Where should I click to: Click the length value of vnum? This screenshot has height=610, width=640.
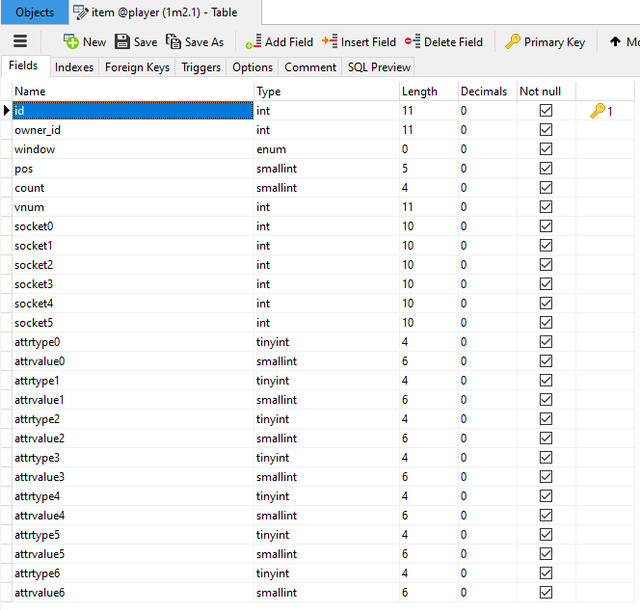tap(407, 207)
